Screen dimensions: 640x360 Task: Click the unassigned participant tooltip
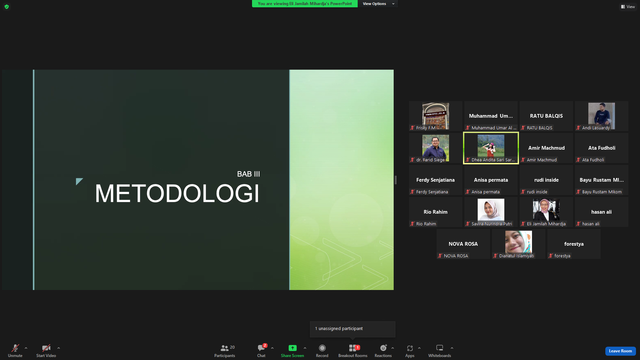353,329
